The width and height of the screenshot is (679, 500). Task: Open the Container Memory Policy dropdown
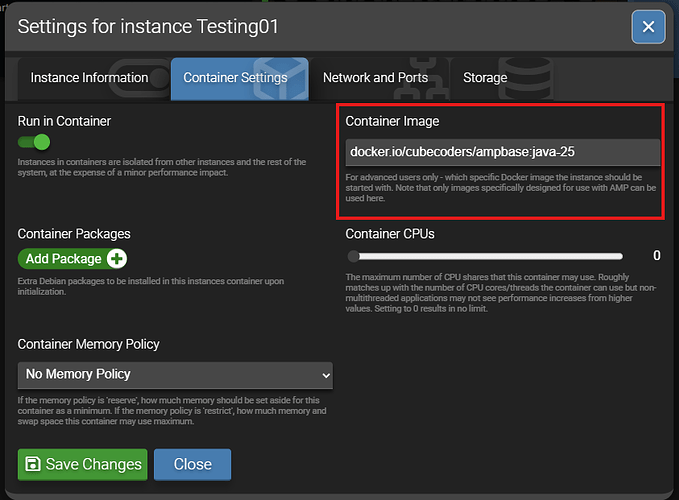click(x=175, y=374)
